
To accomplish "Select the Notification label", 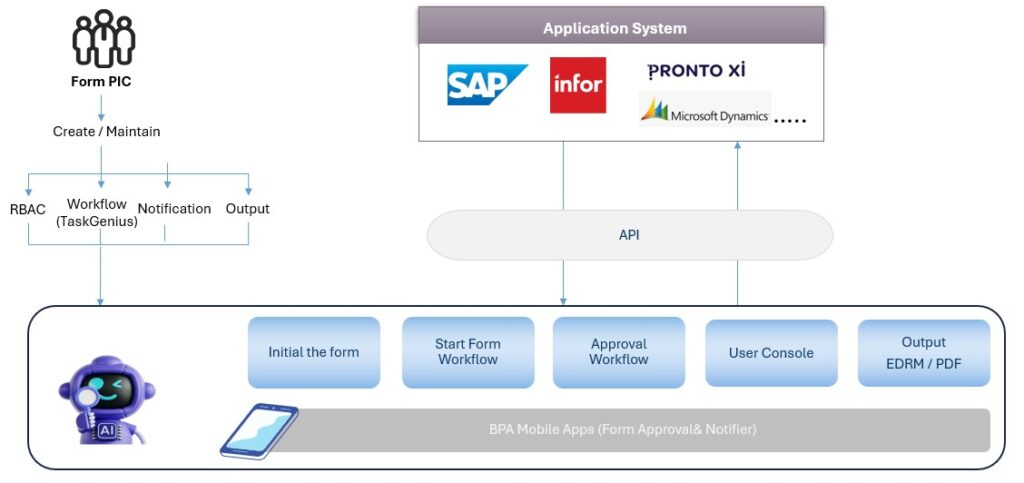I will 174,209.
